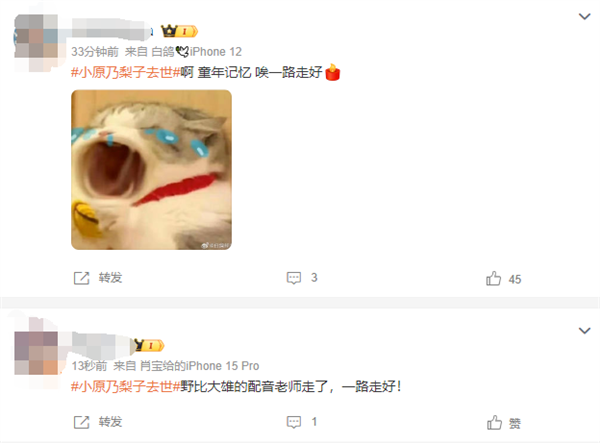Click the 33分钟前 timestamp
The image size is (600, 443).
click(95, 52)
